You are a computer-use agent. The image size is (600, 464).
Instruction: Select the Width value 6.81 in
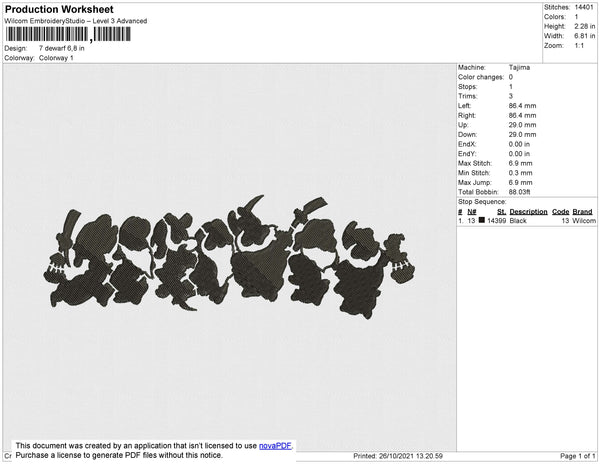(584, 36)
